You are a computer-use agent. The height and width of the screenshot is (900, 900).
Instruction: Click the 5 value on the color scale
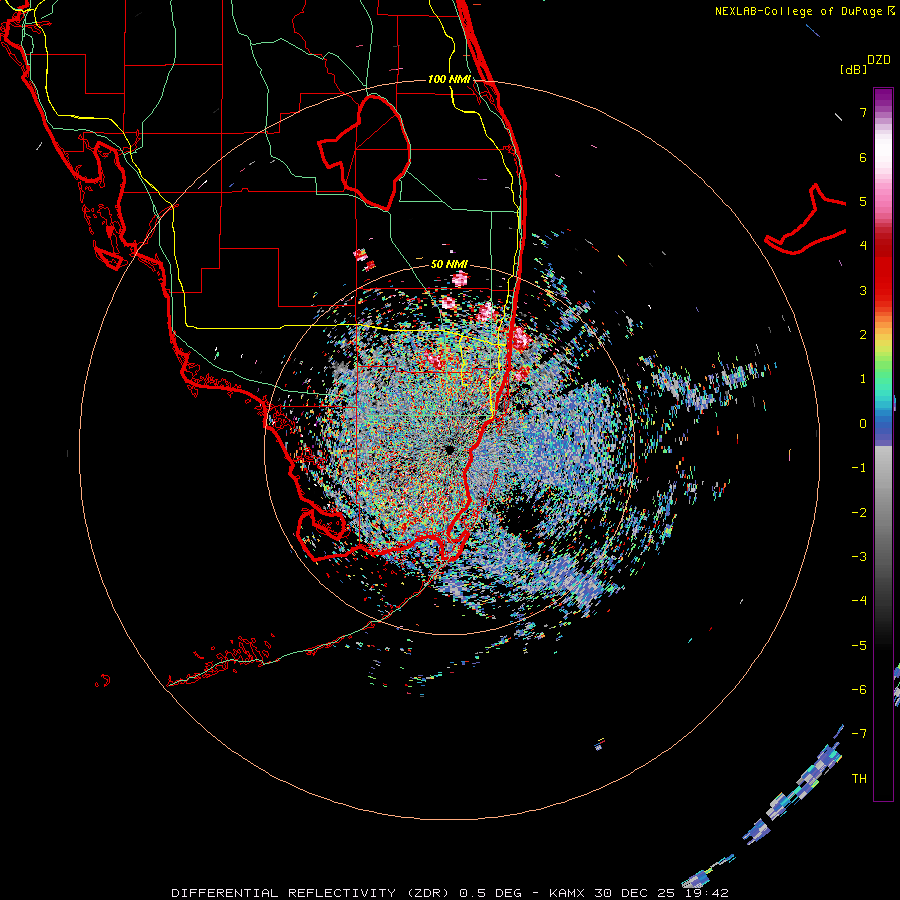[863, 201]
